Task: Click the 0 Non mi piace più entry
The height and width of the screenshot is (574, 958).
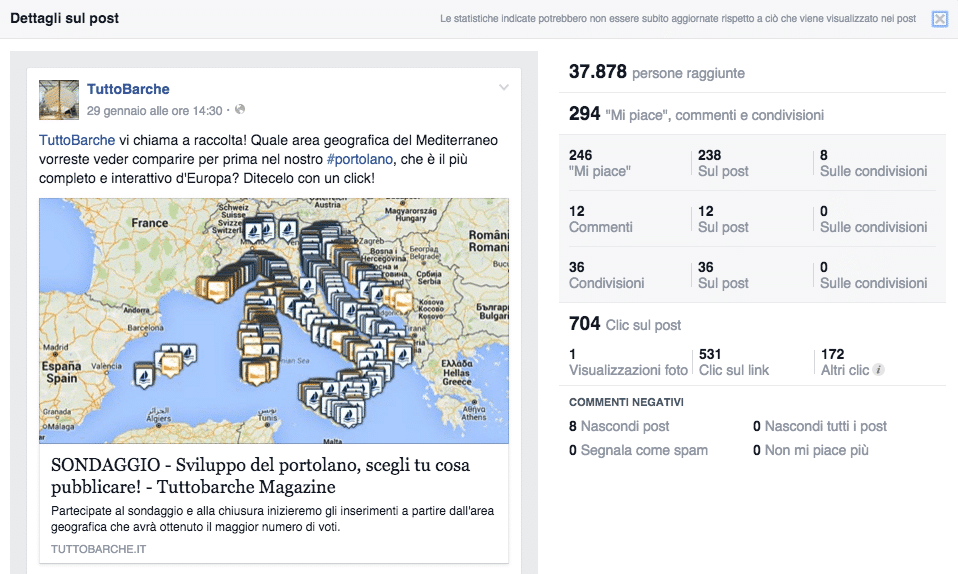Action: click(811, 451)
